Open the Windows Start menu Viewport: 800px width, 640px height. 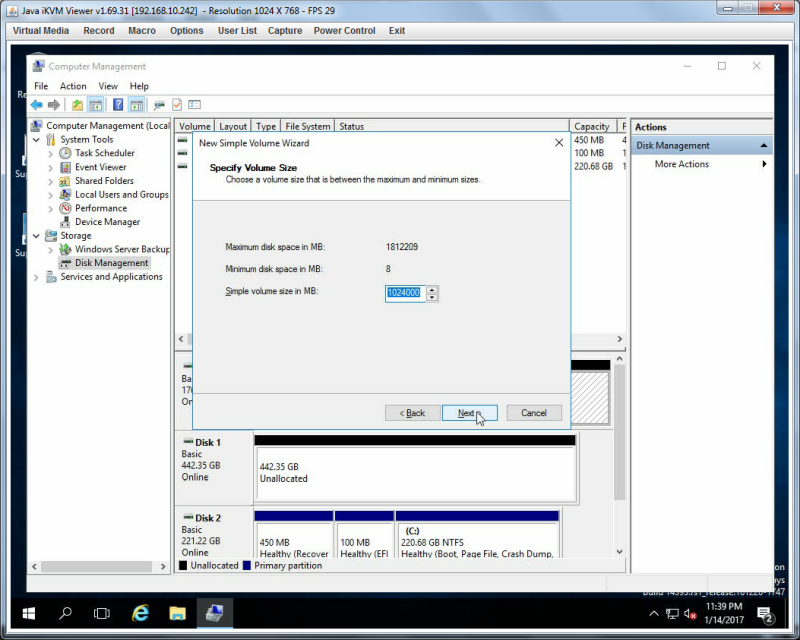click(29, 613)
